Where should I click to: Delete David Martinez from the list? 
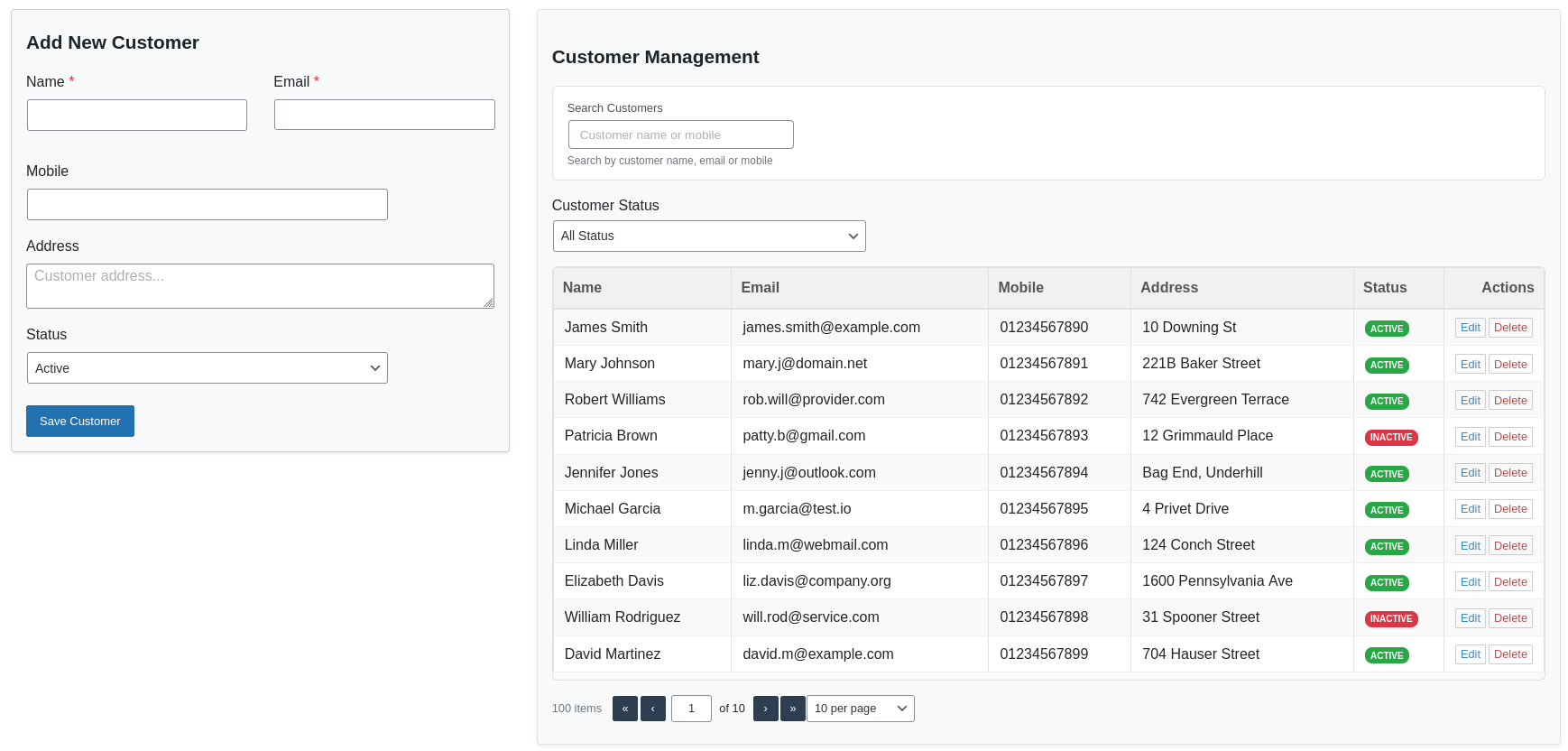point(1509,654)
